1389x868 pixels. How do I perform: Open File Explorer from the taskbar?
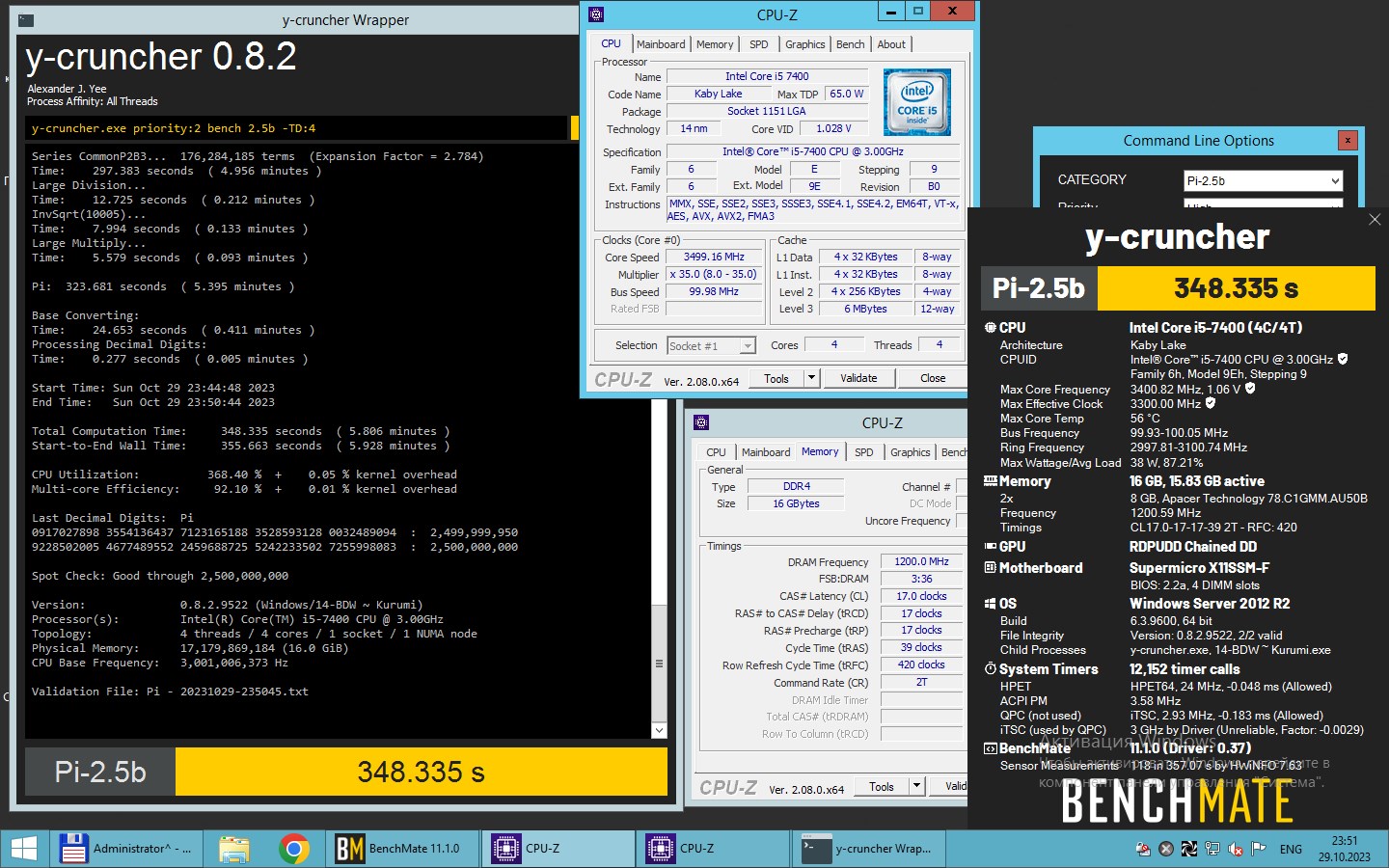point(233,849)
